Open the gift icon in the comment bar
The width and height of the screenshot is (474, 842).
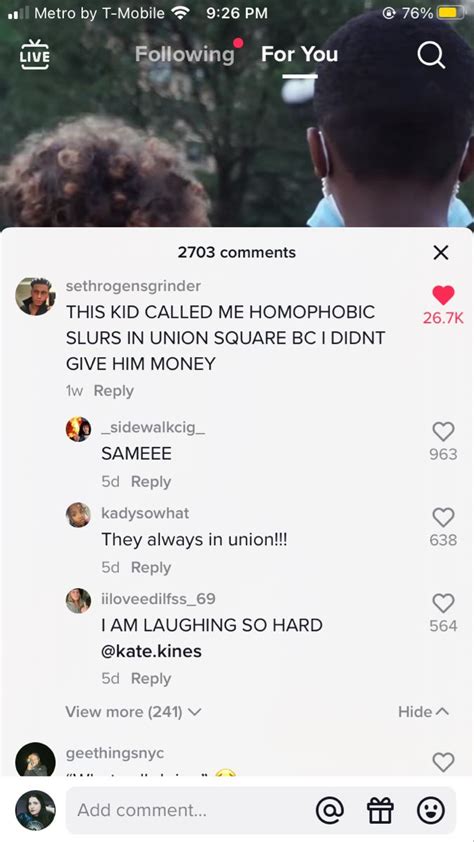pos(380,810)
